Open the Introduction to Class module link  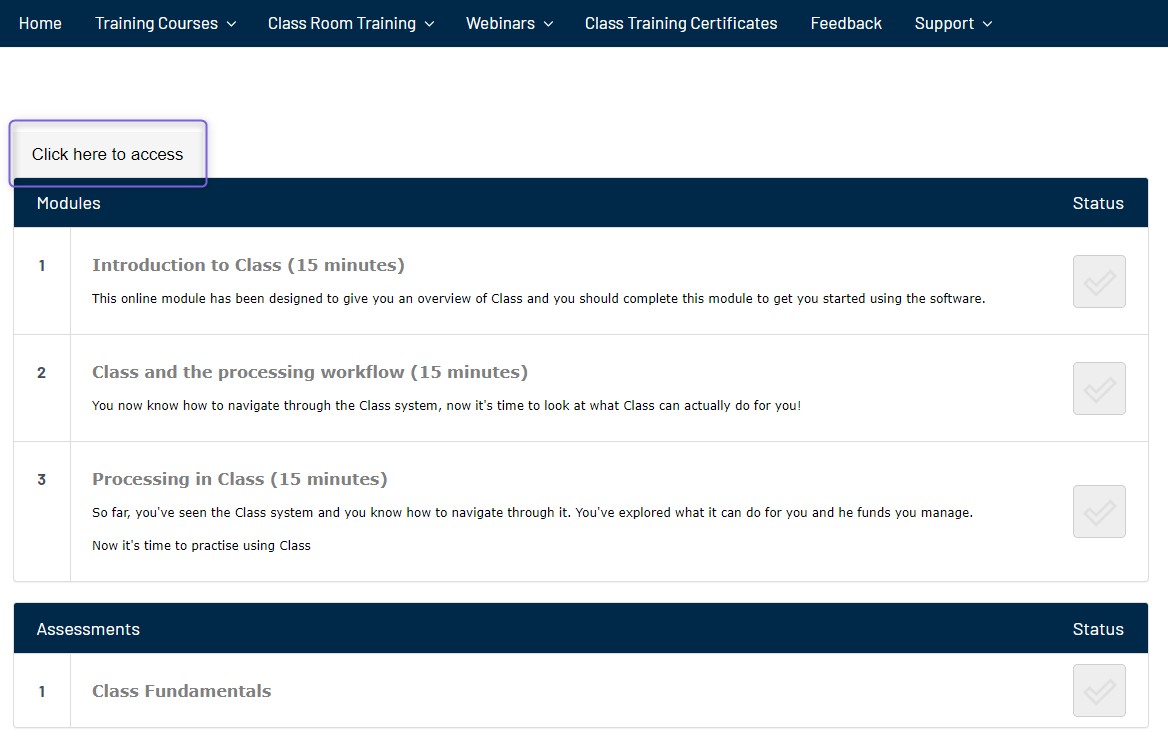[x=248, y=265]
